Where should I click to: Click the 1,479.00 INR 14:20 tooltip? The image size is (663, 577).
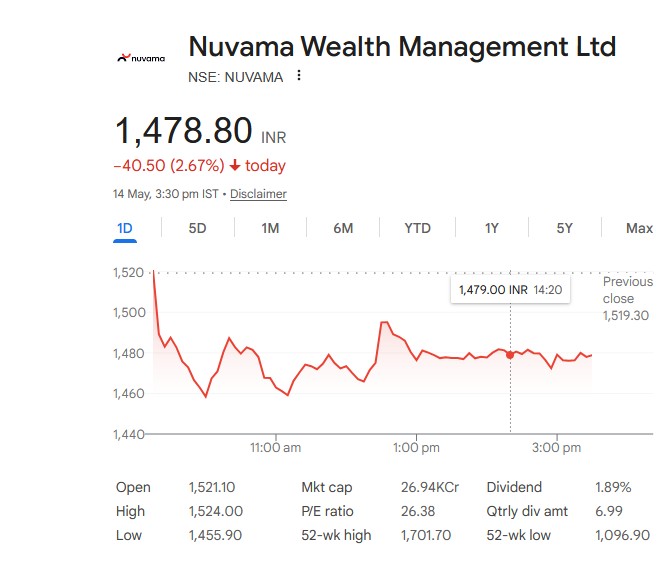pos(510,290)
